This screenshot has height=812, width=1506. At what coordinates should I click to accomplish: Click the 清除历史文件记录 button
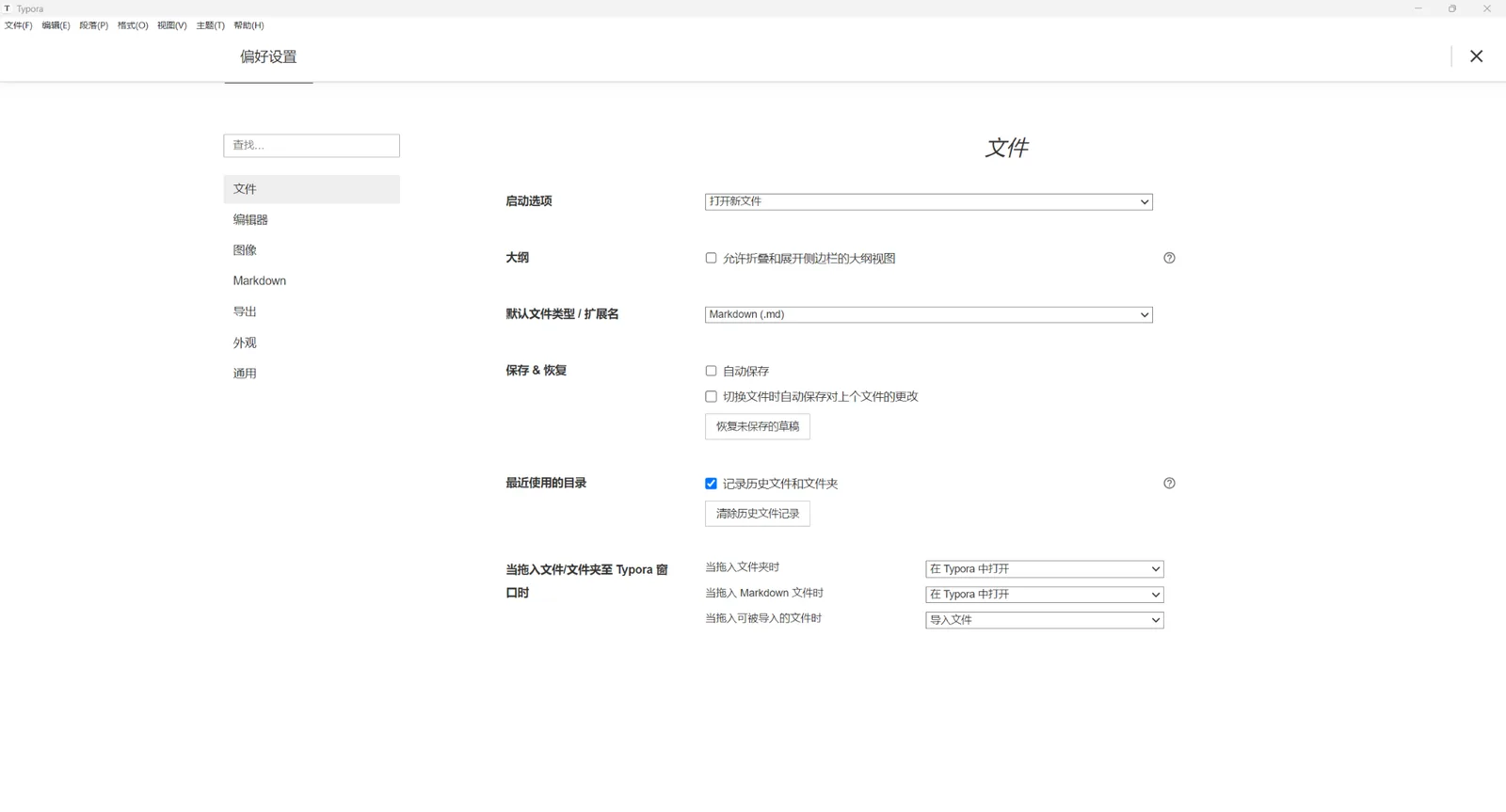[x=758, y=514]
